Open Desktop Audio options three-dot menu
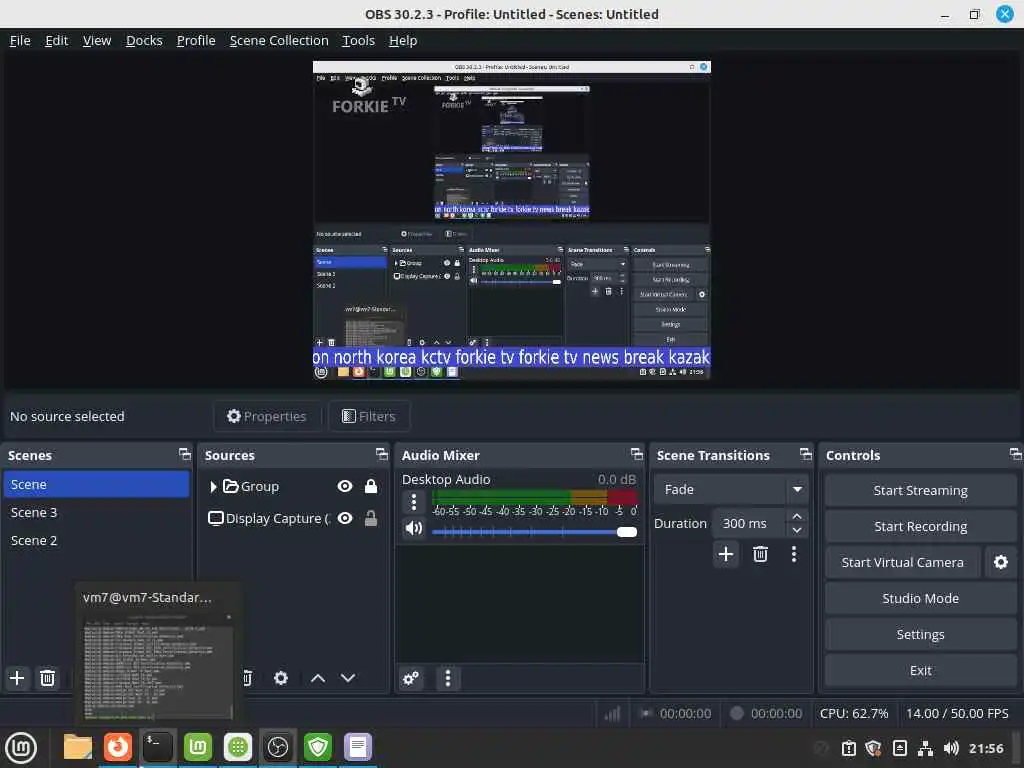The width and height of the screenshot is (1024, 768). click(413, 502)
